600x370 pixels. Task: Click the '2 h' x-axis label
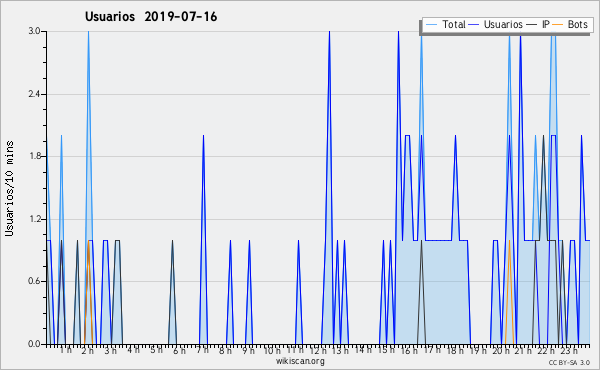pos(88,351)
